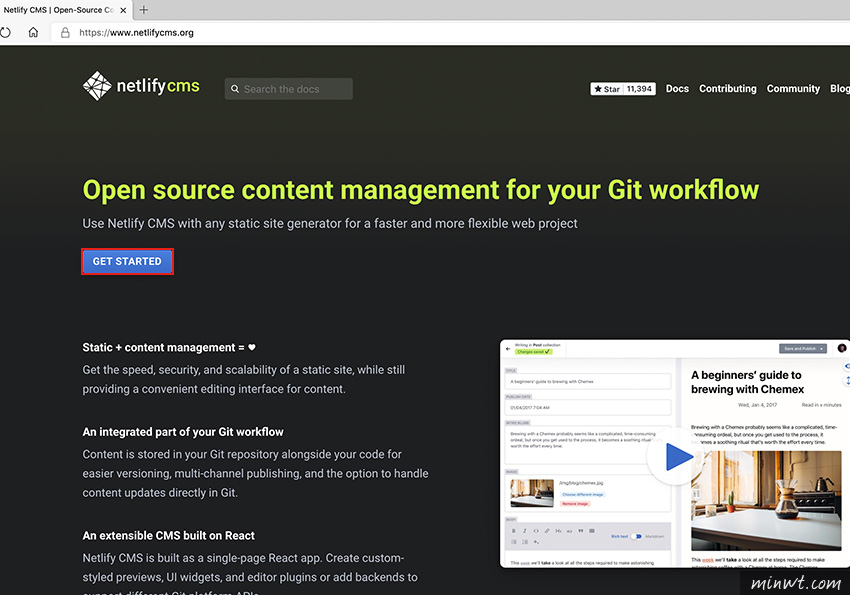
Task: Click the browser home icon
Action: coord(33,33)
